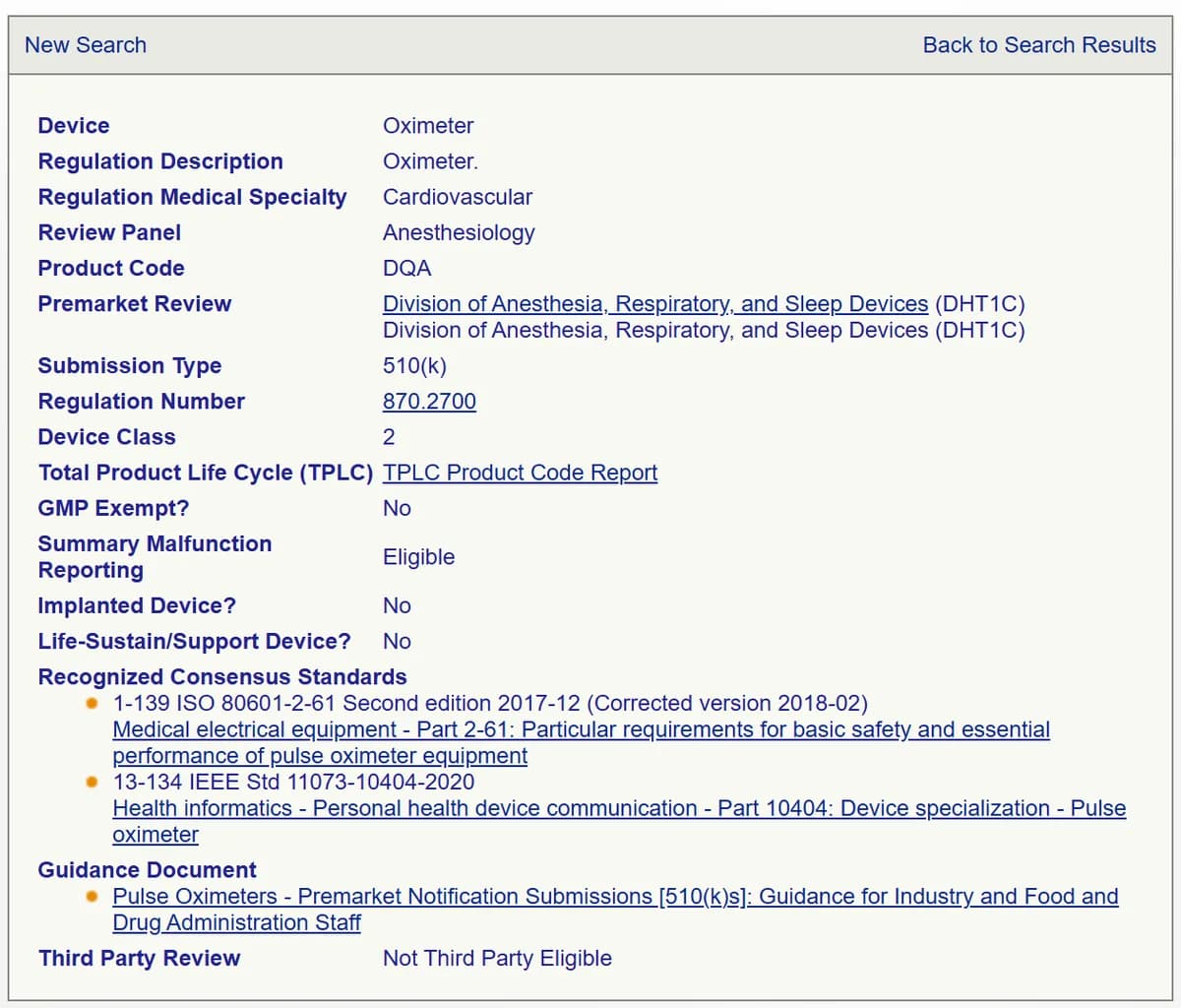1181x1008 pixels.
Task: Click the Device value Oximeter
Action: point(428,126)
